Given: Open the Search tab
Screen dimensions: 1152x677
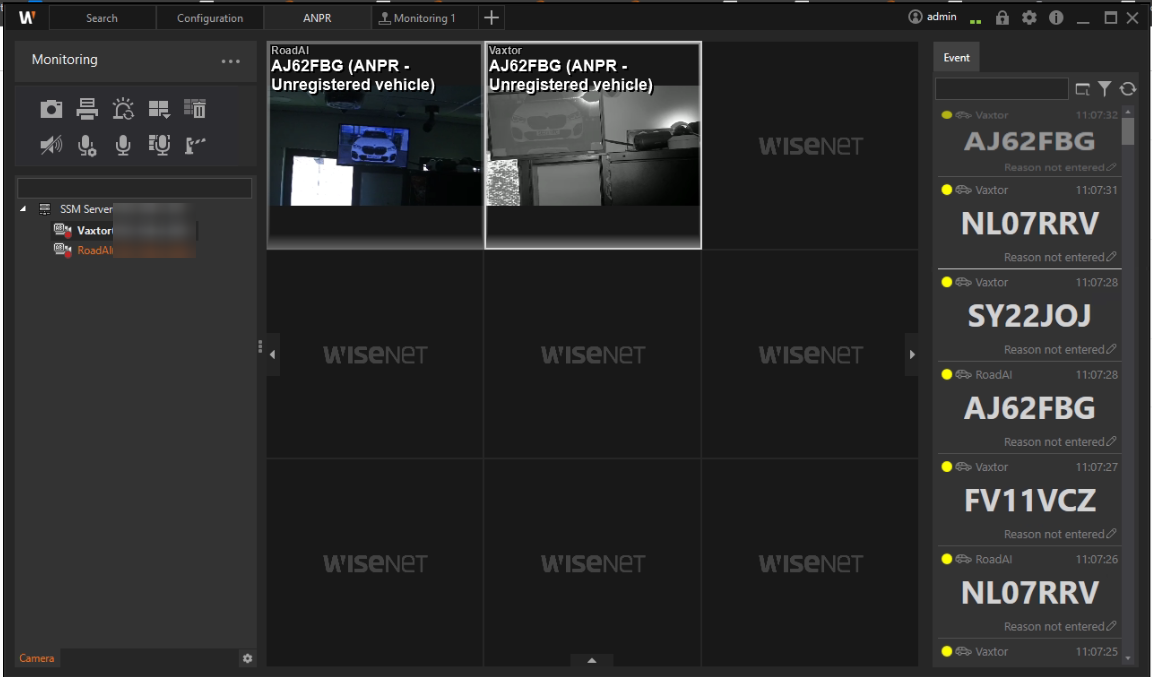Looking at the screenshot, I should coord(102,18).
